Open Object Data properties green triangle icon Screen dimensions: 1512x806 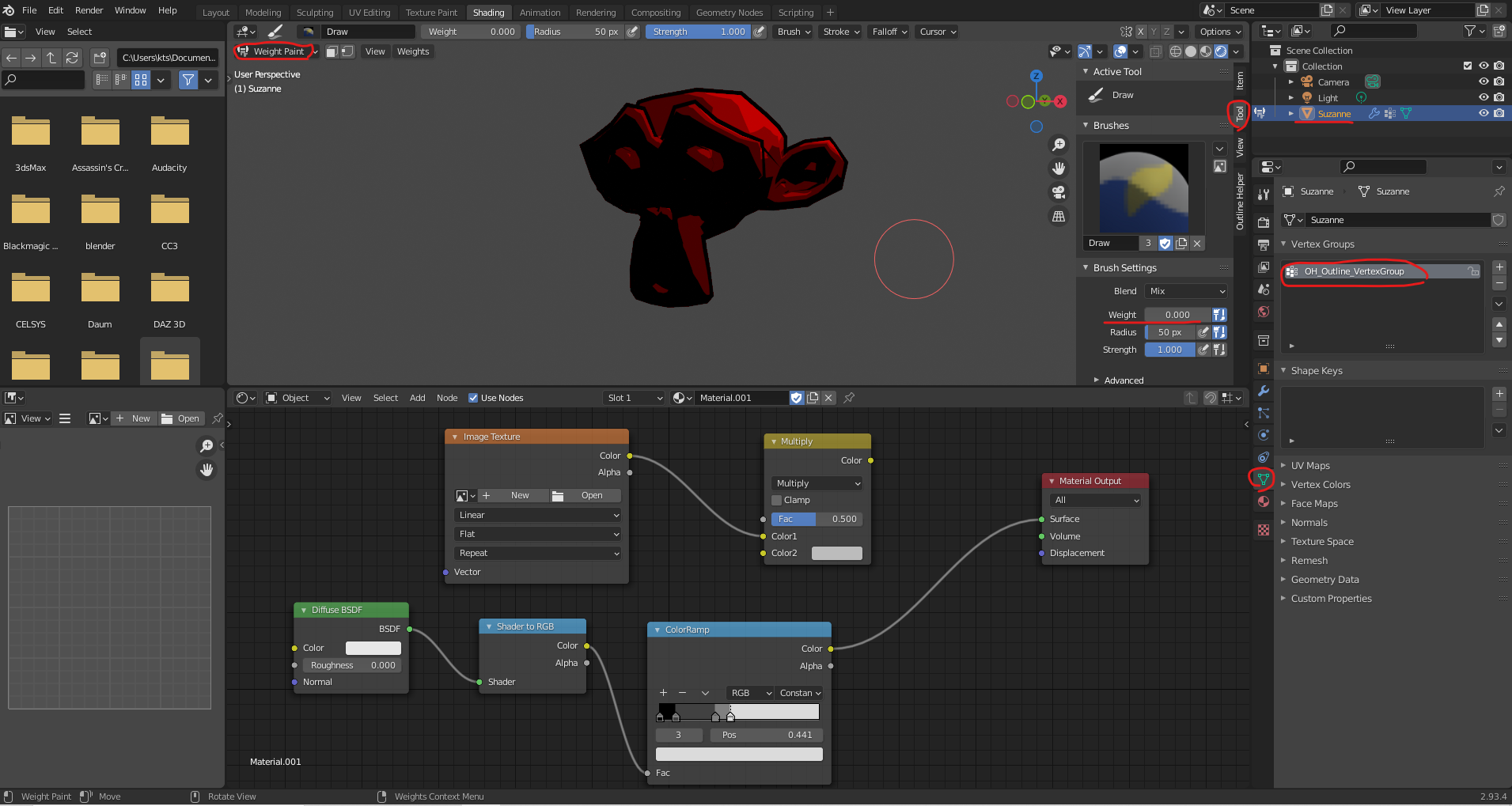click(x=1264, y=479)
